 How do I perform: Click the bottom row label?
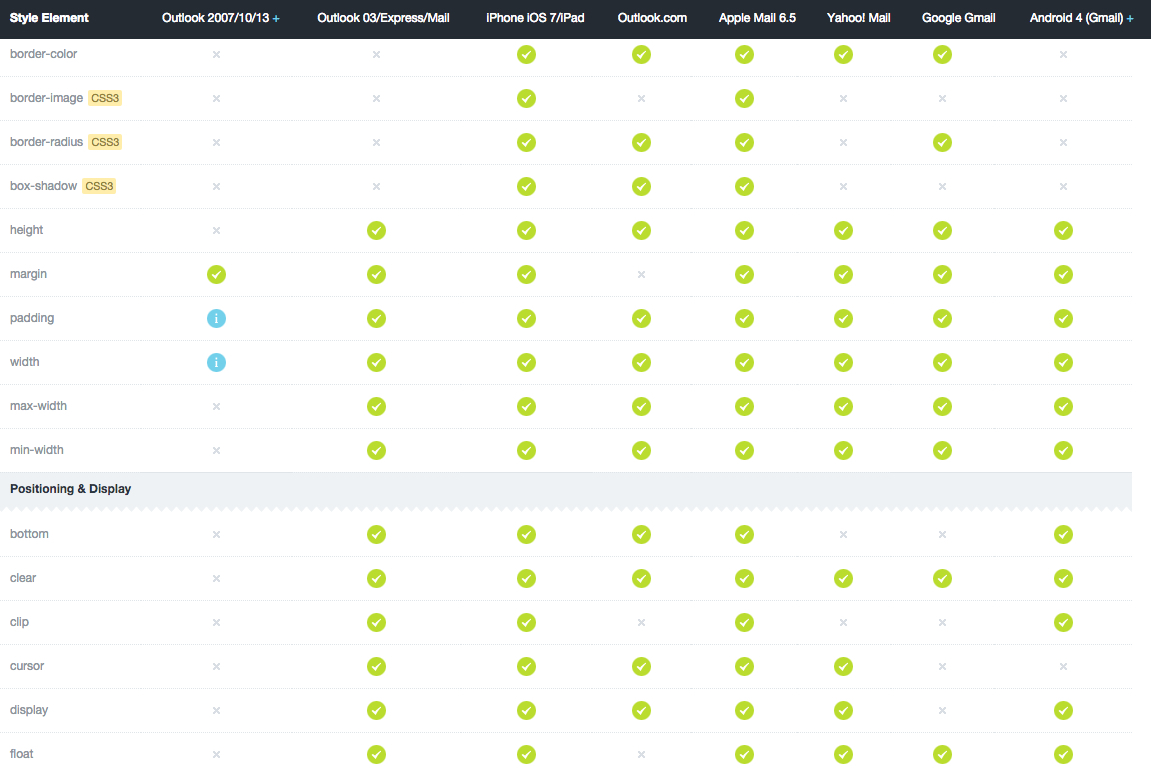pyautogui.click(x=29, y=535)
